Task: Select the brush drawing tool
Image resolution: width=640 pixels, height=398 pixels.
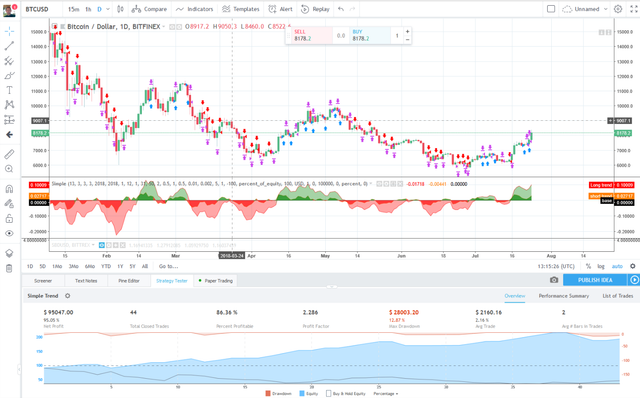Action: (9, 76)
